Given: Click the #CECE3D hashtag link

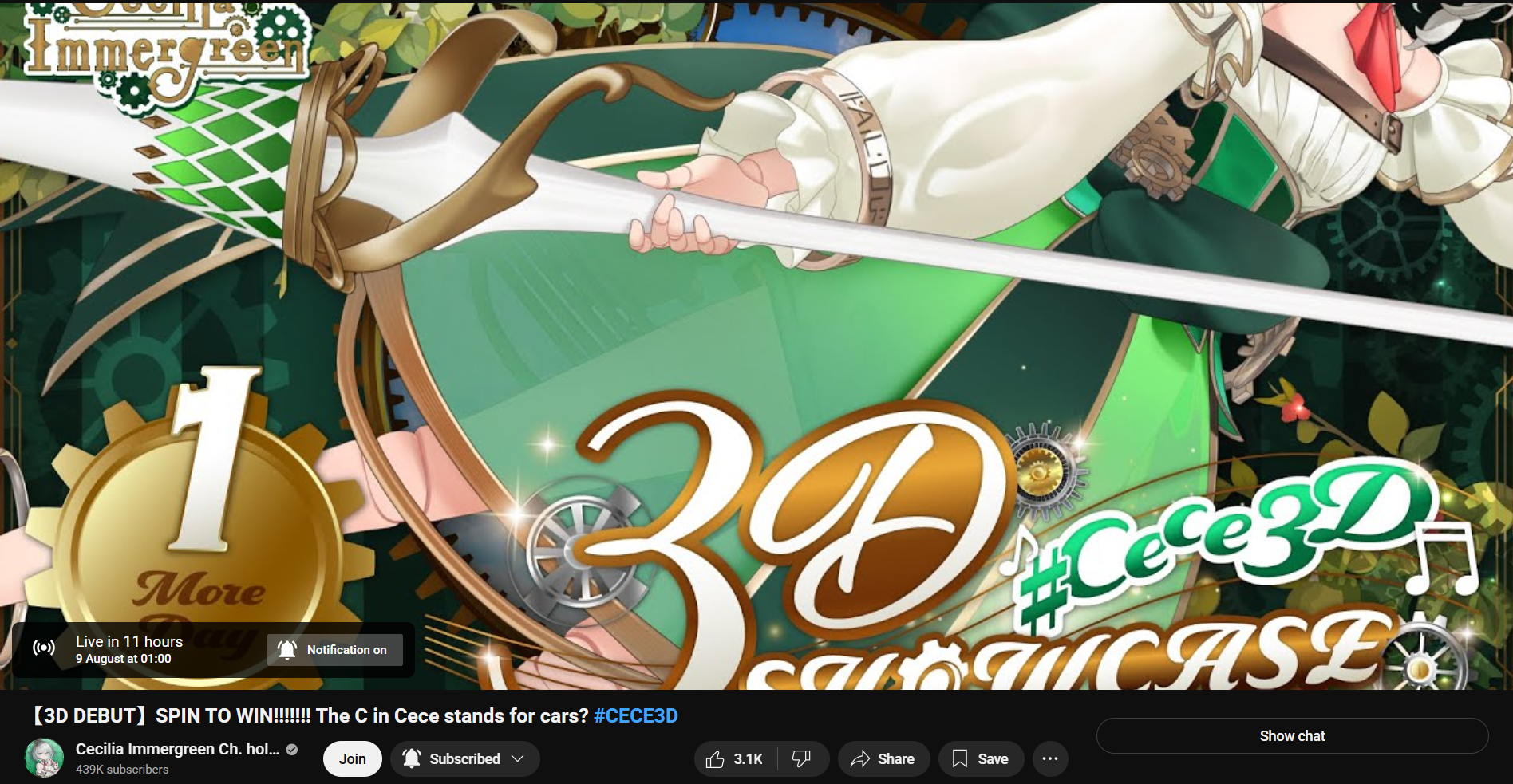Looking at the screenshot, I should (636, 716).
